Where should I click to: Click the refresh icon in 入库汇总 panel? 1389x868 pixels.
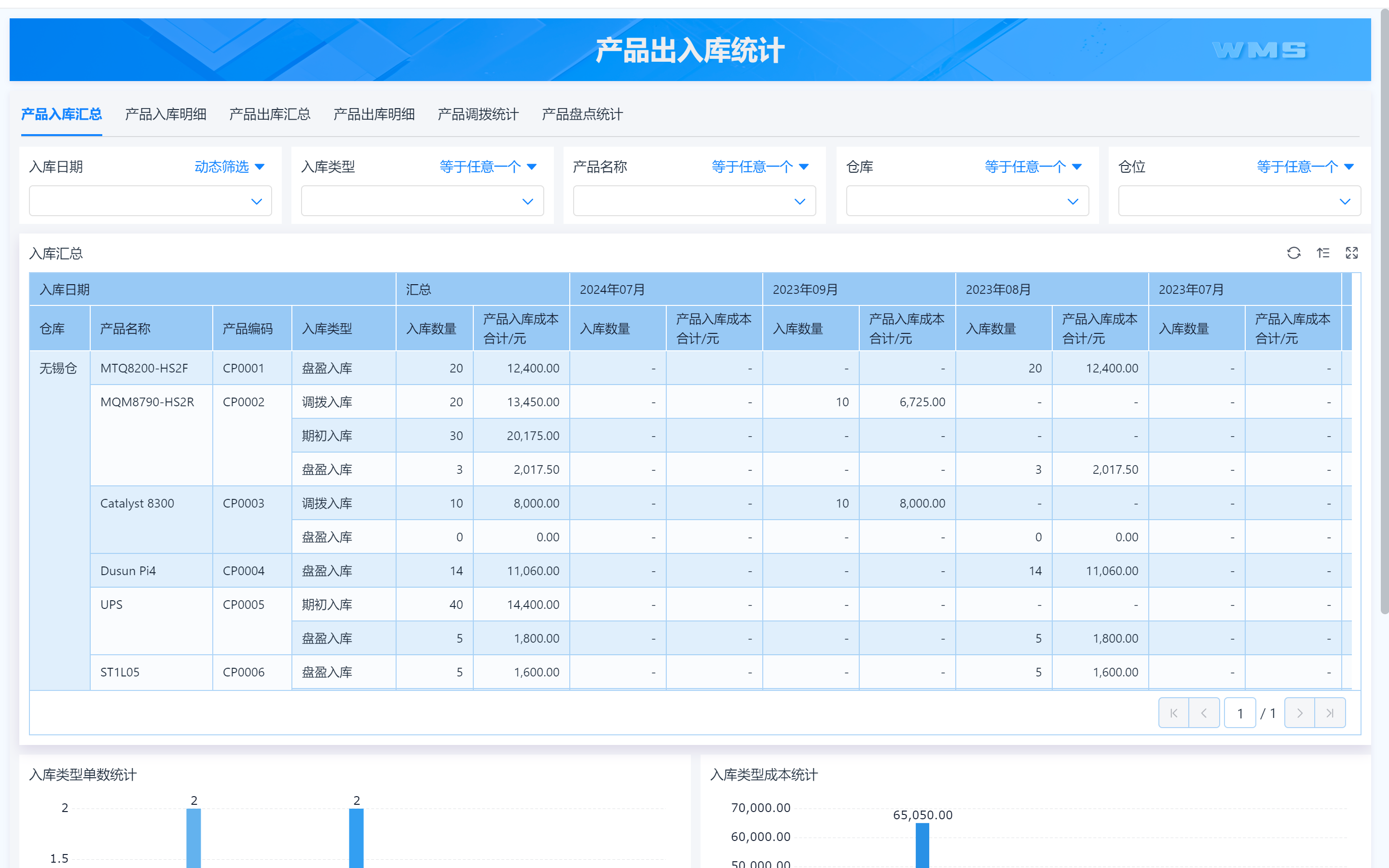(1293, 253)
